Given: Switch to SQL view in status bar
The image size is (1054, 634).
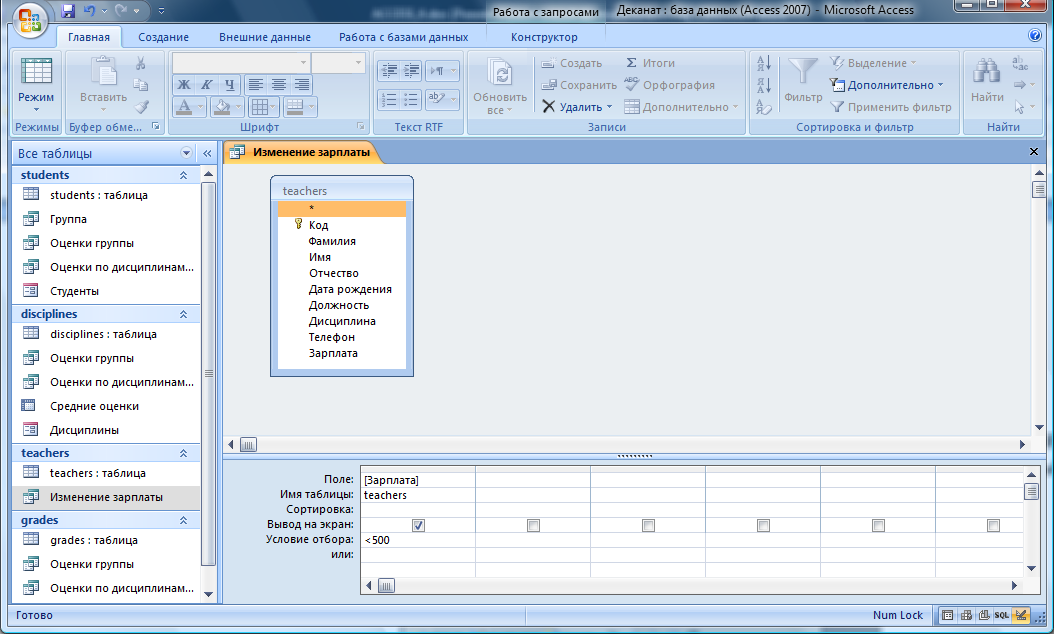Looking at the screenshot, I should tap(1001, 615).
